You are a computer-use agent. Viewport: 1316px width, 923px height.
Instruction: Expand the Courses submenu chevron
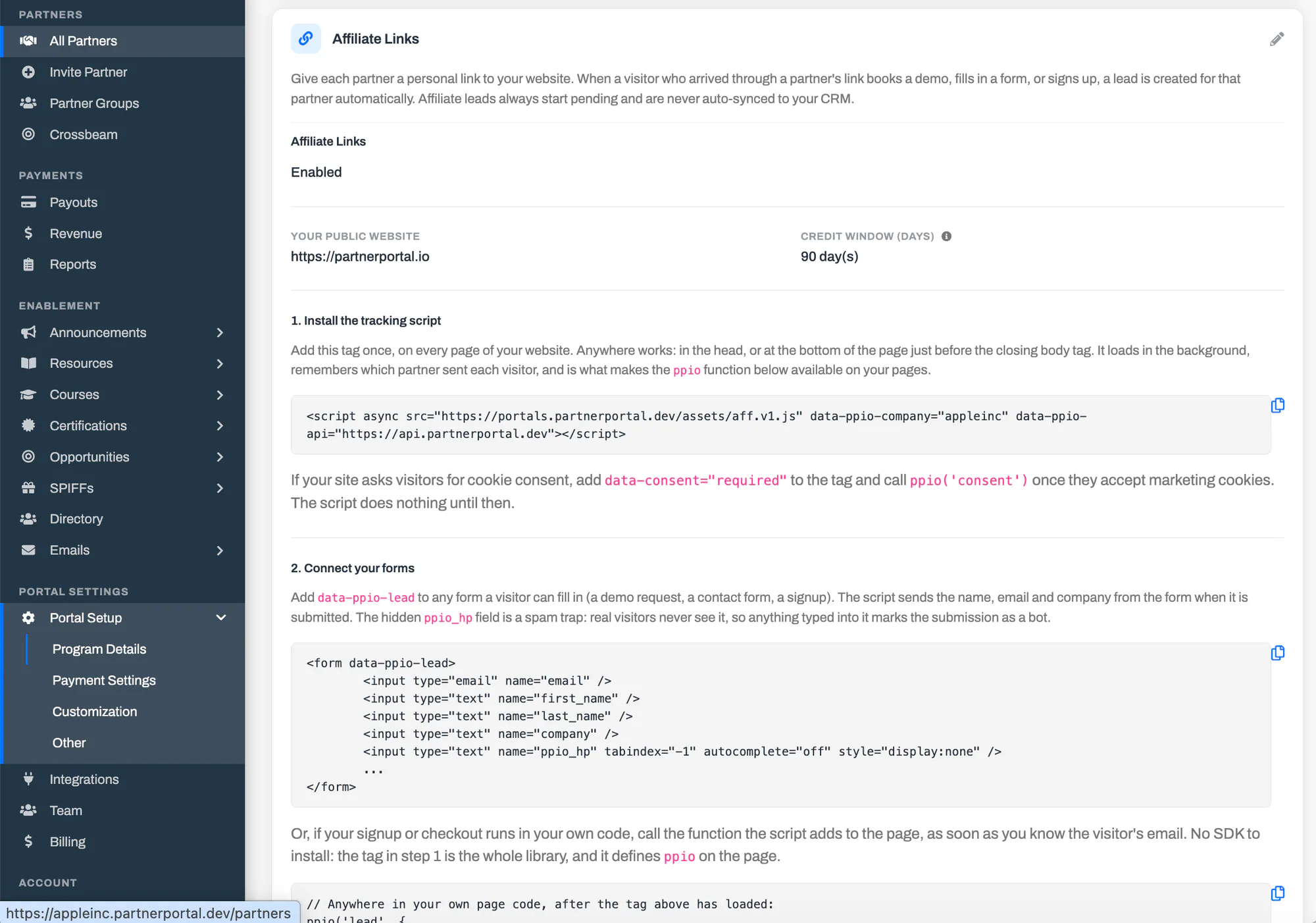click(220, 395)
